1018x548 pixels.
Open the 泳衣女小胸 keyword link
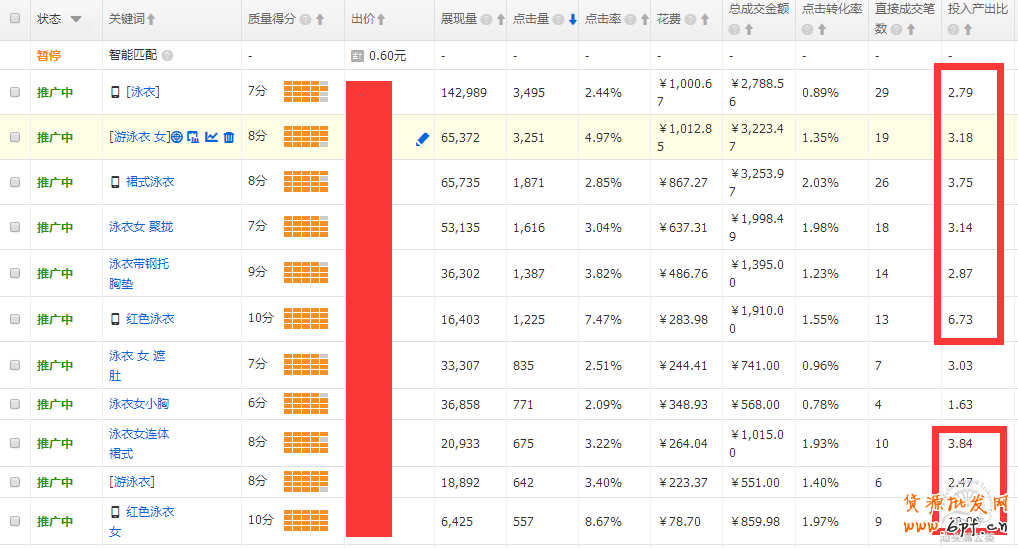pos(139,404)
